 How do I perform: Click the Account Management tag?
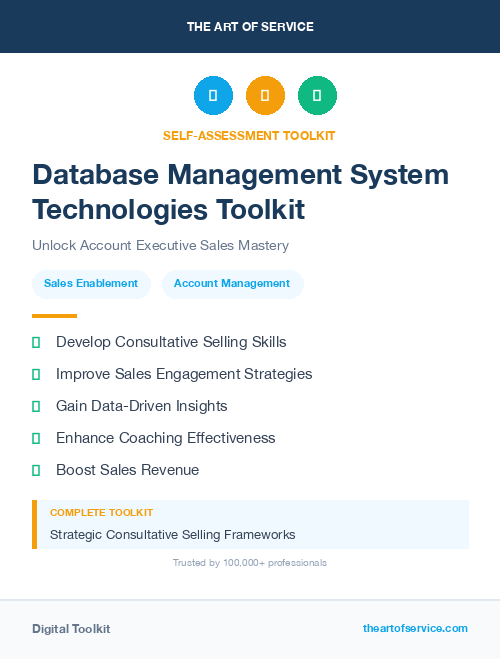[x=232, y=284]
